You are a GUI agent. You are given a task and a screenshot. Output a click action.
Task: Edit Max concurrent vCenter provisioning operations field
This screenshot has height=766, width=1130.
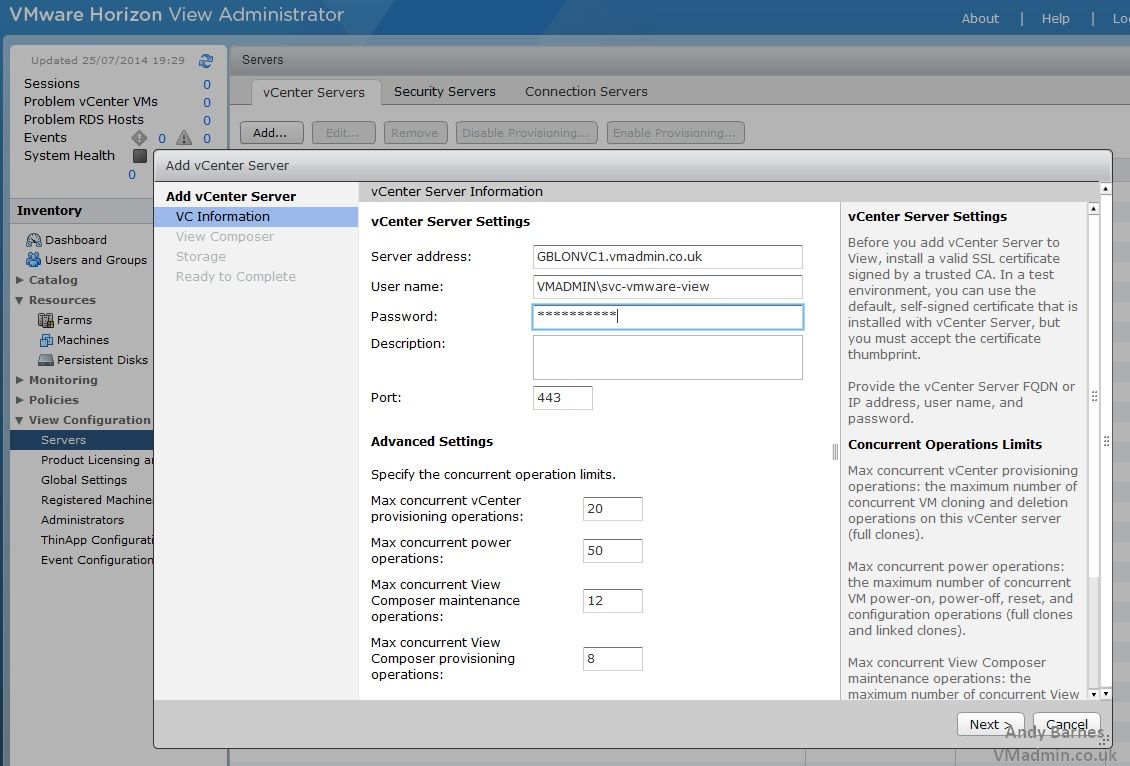click(x=613, y=509)
